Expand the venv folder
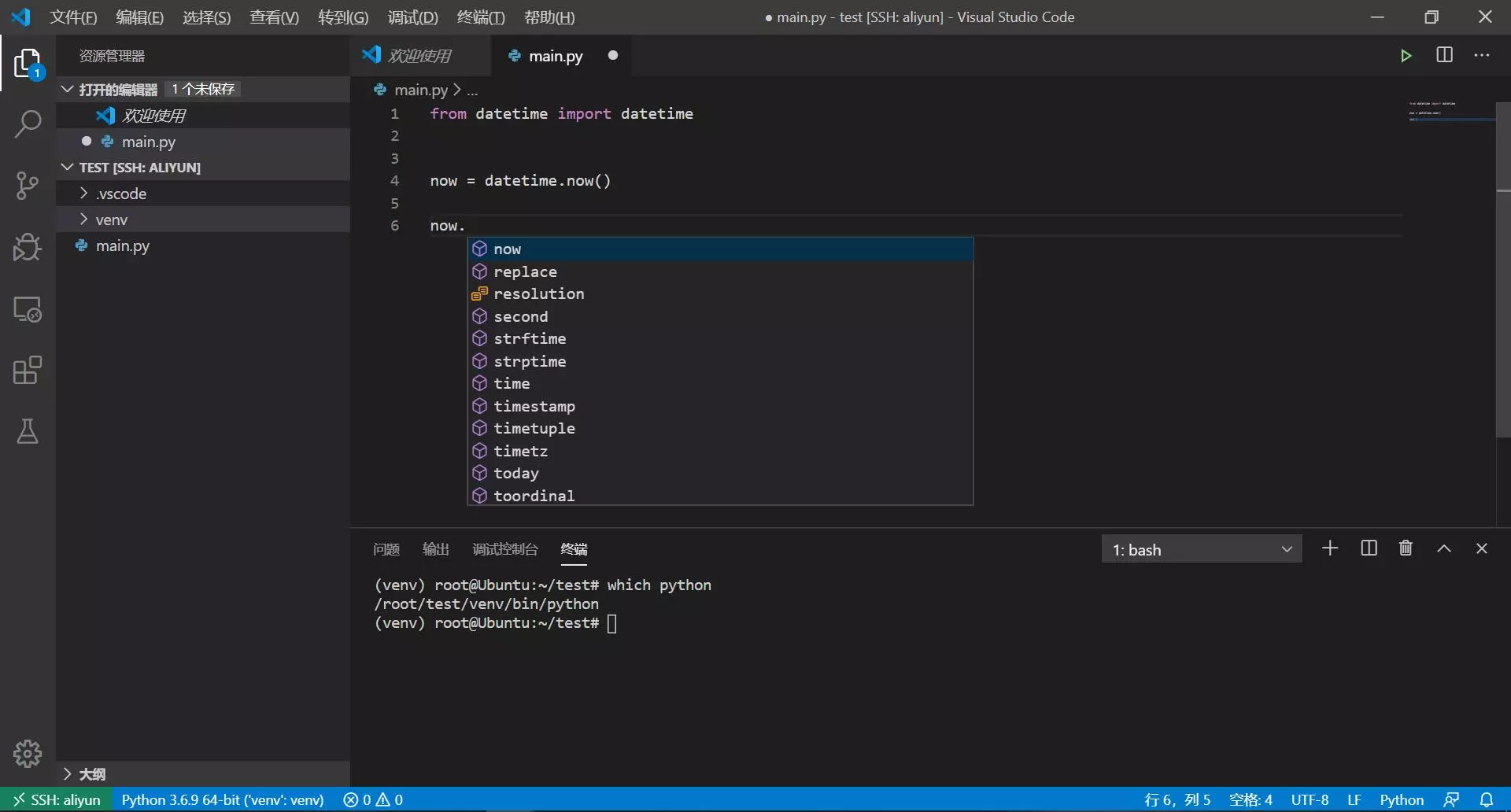The image size is (1511, 812). click(203, 220)
